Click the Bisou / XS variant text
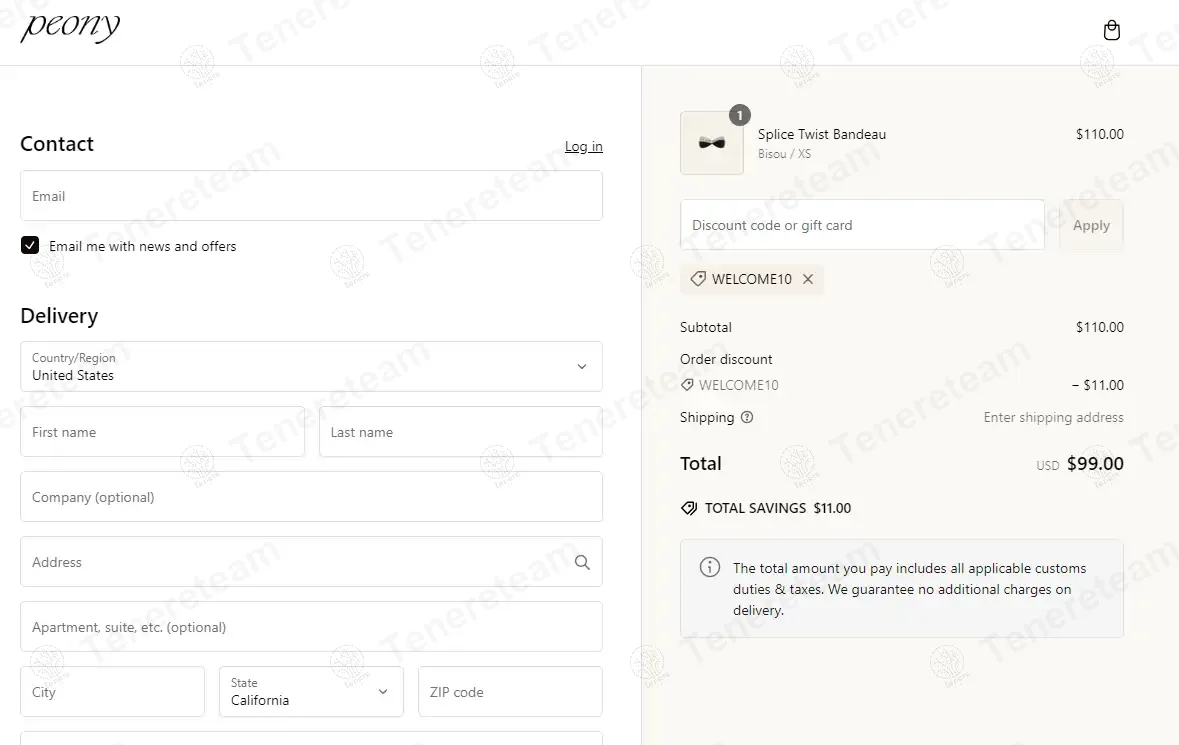The image size is (1179, 745). (784, 153)
